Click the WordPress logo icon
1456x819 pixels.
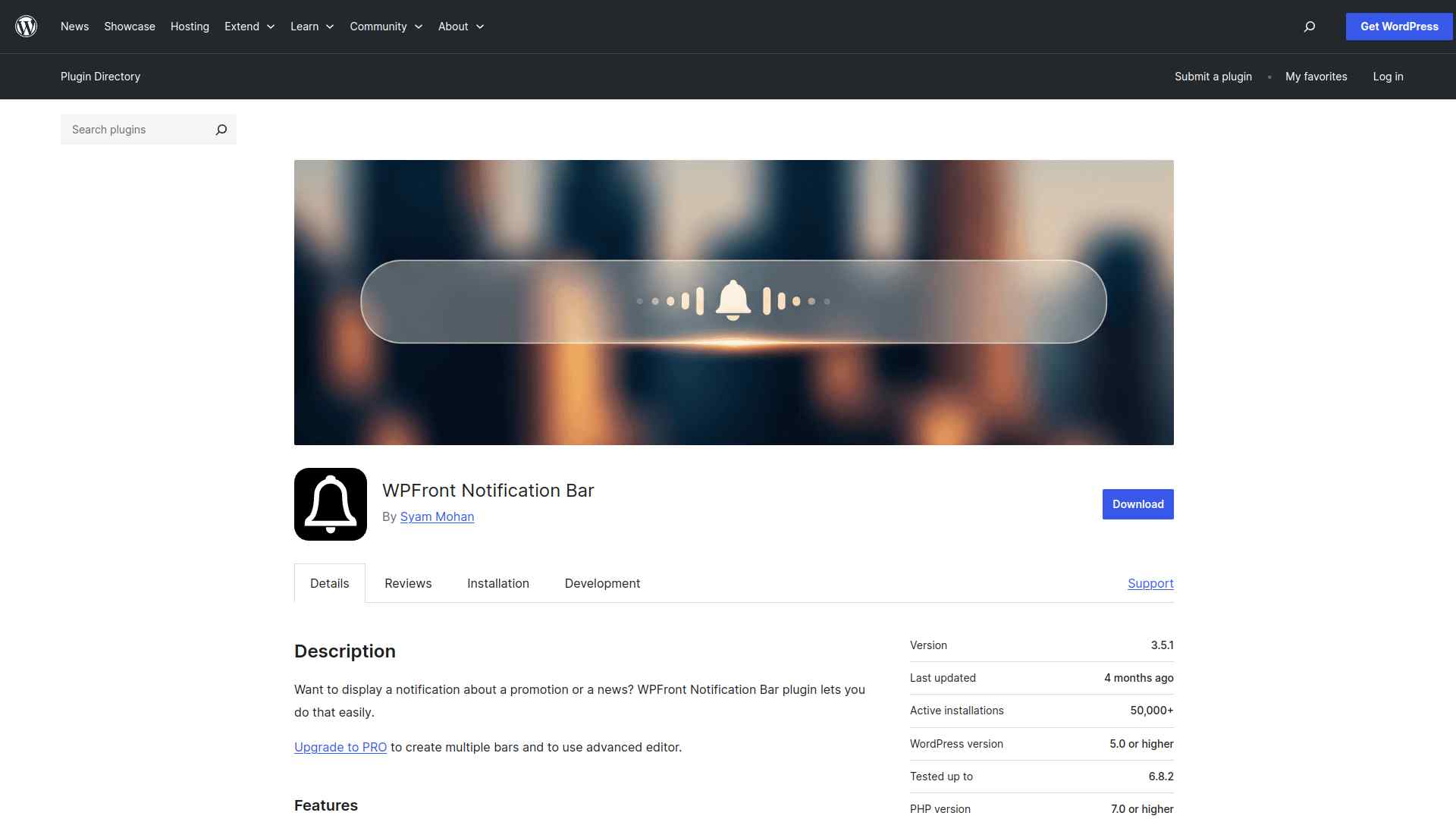click(x=27, y=27)
